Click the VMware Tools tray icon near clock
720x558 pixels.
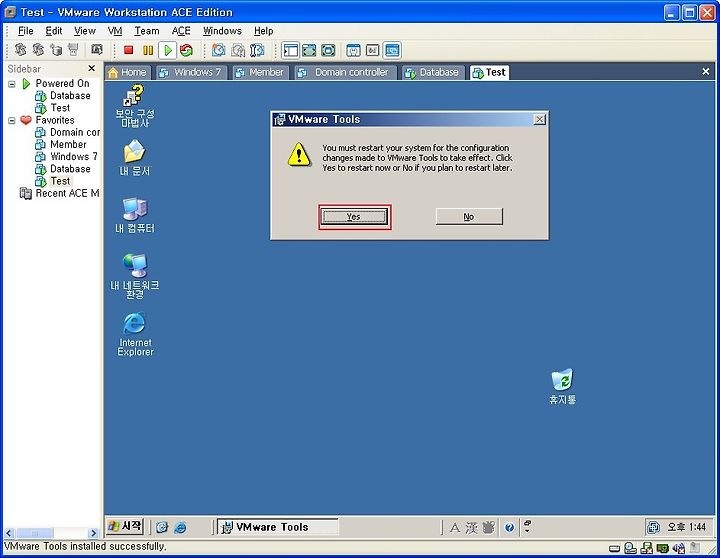click(x=653, y=527)
